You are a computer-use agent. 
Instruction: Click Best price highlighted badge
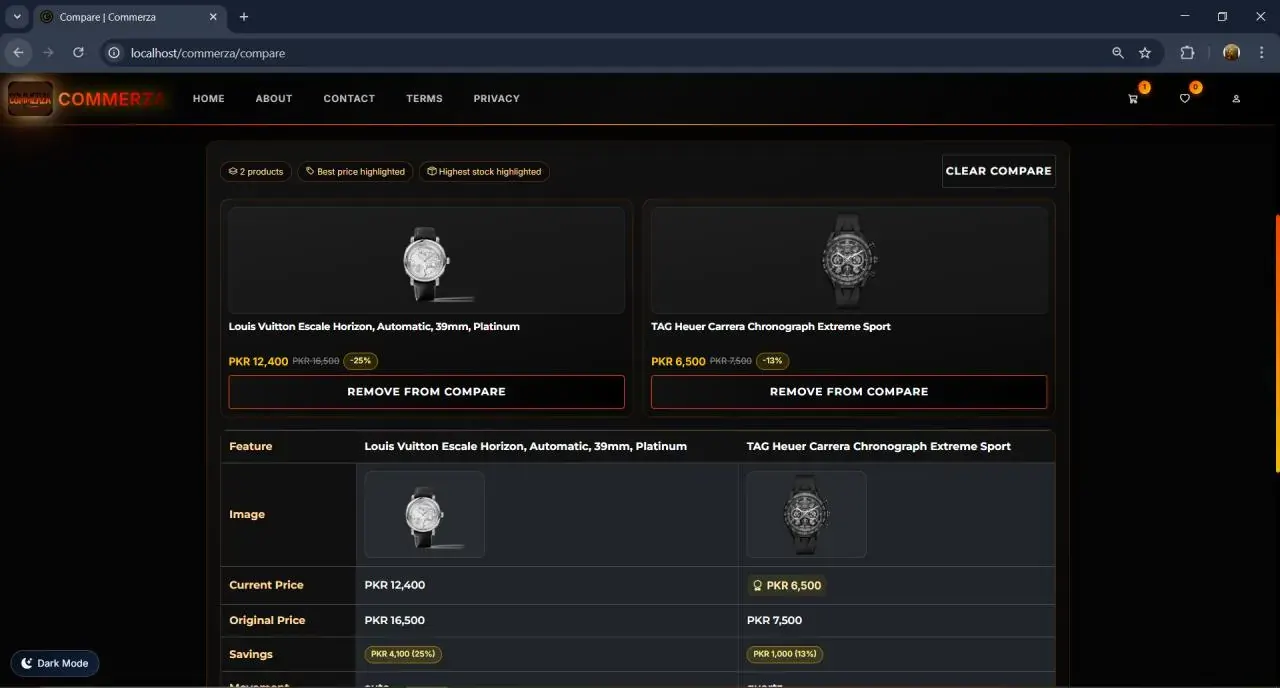355,172
